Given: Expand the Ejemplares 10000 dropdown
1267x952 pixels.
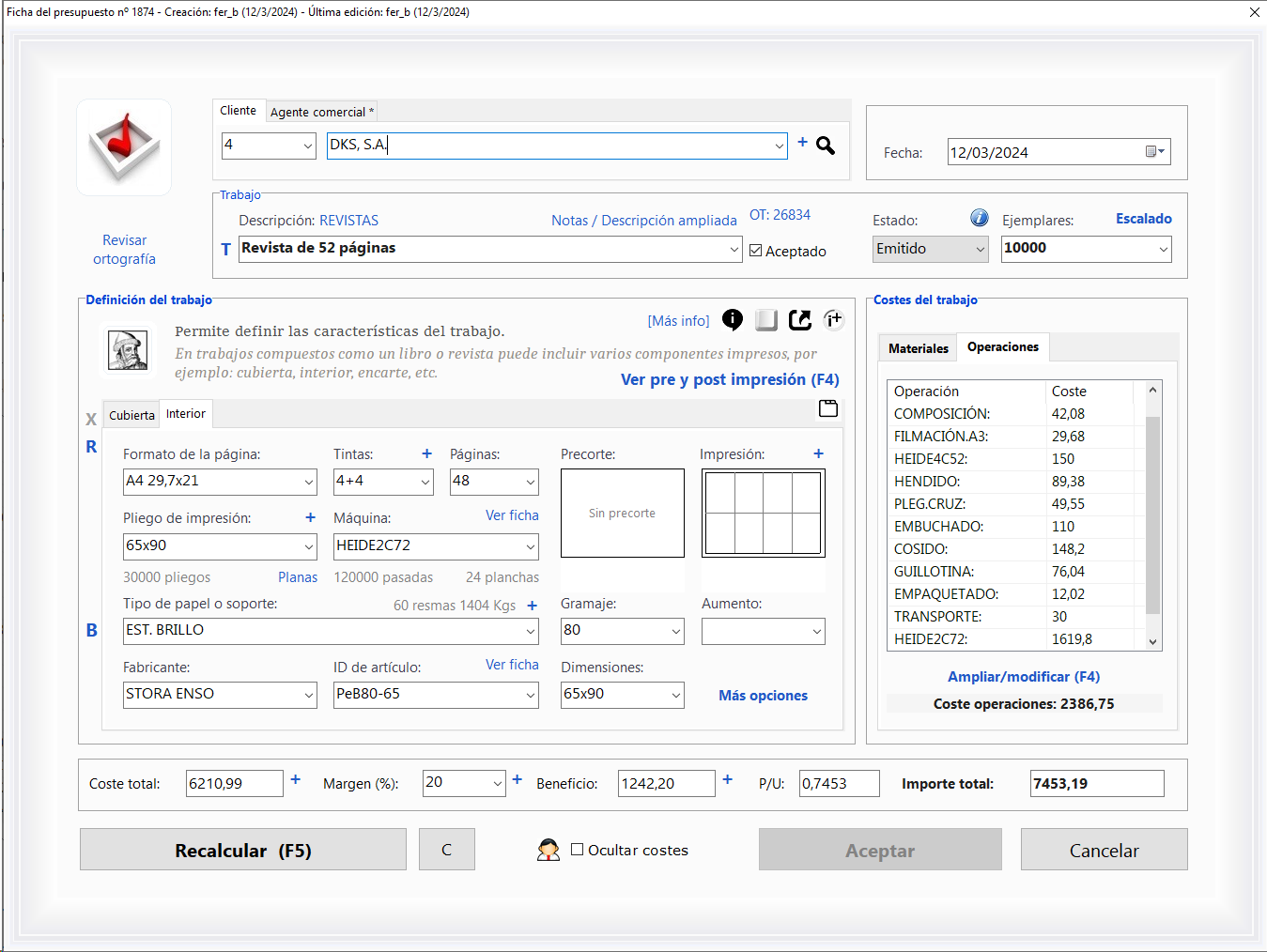Looking at the screenshot, I should click(x=1164, y=250).
